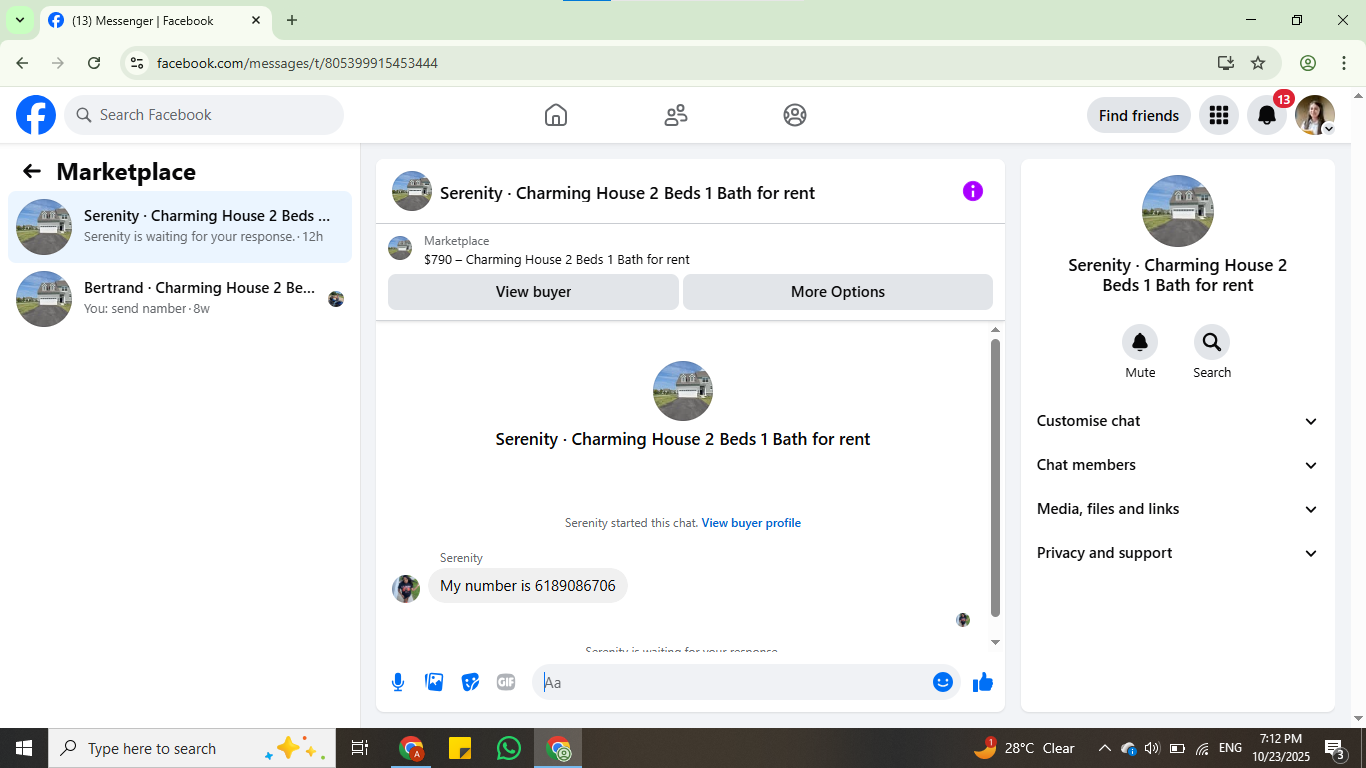The image size is (1366, 768).
Task: Open notifications bell with 13 badge
Action: (x=1266, y=115)
